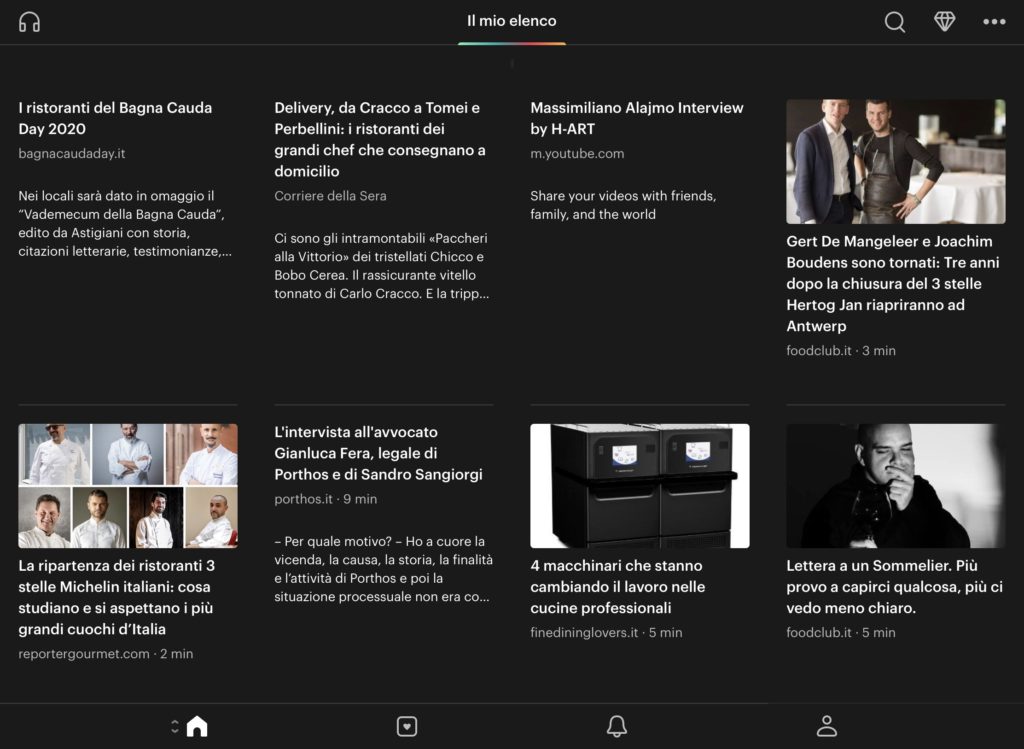Open "Massimiliano Alajmo Interview by H-ART"
The image size is (1024, 749).
(x=637, y=118)
